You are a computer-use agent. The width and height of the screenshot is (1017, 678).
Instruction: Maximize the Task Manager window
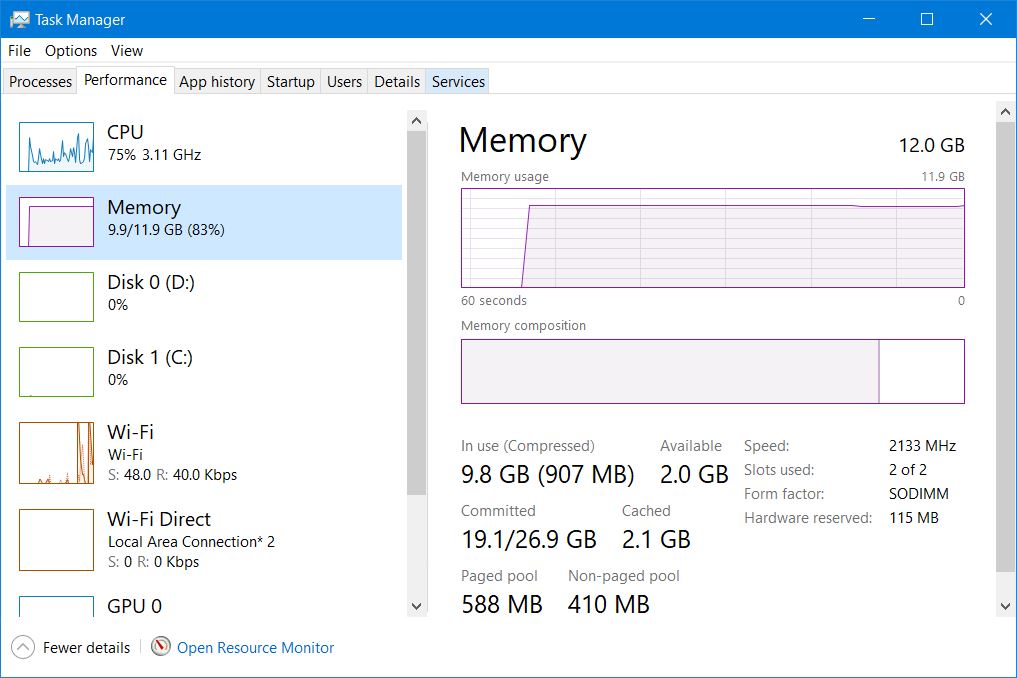tap(927, 19)
